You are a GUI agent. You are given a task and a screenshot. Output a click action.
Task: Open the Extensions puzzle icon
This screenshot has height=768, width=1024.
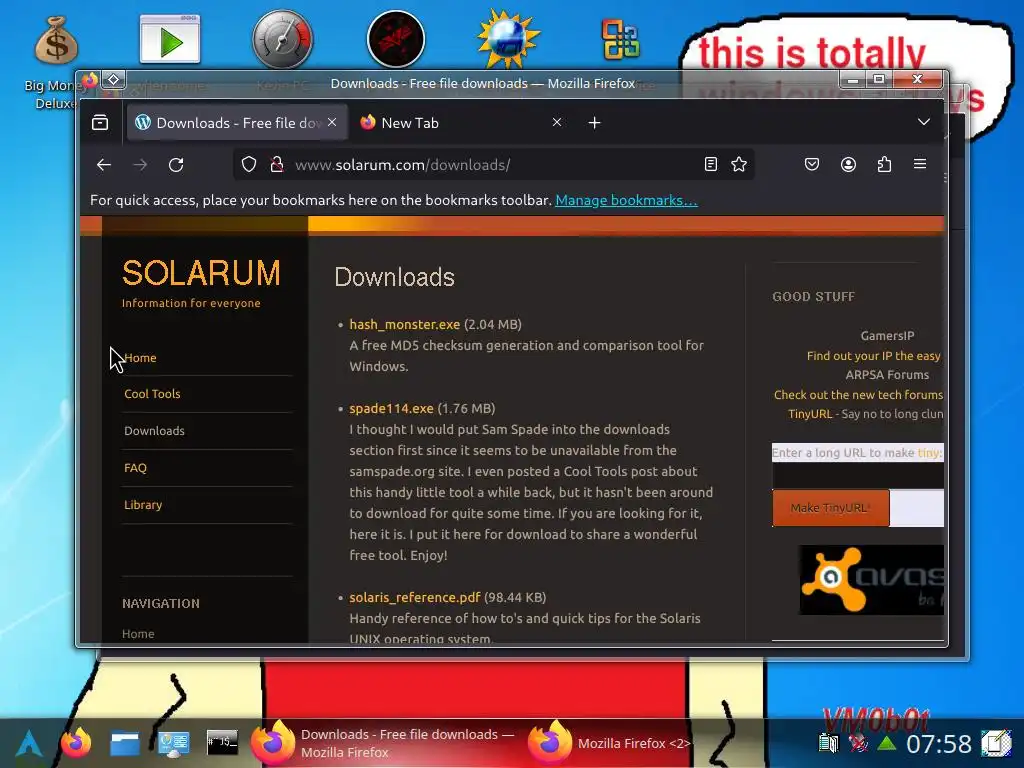[884, 165]
